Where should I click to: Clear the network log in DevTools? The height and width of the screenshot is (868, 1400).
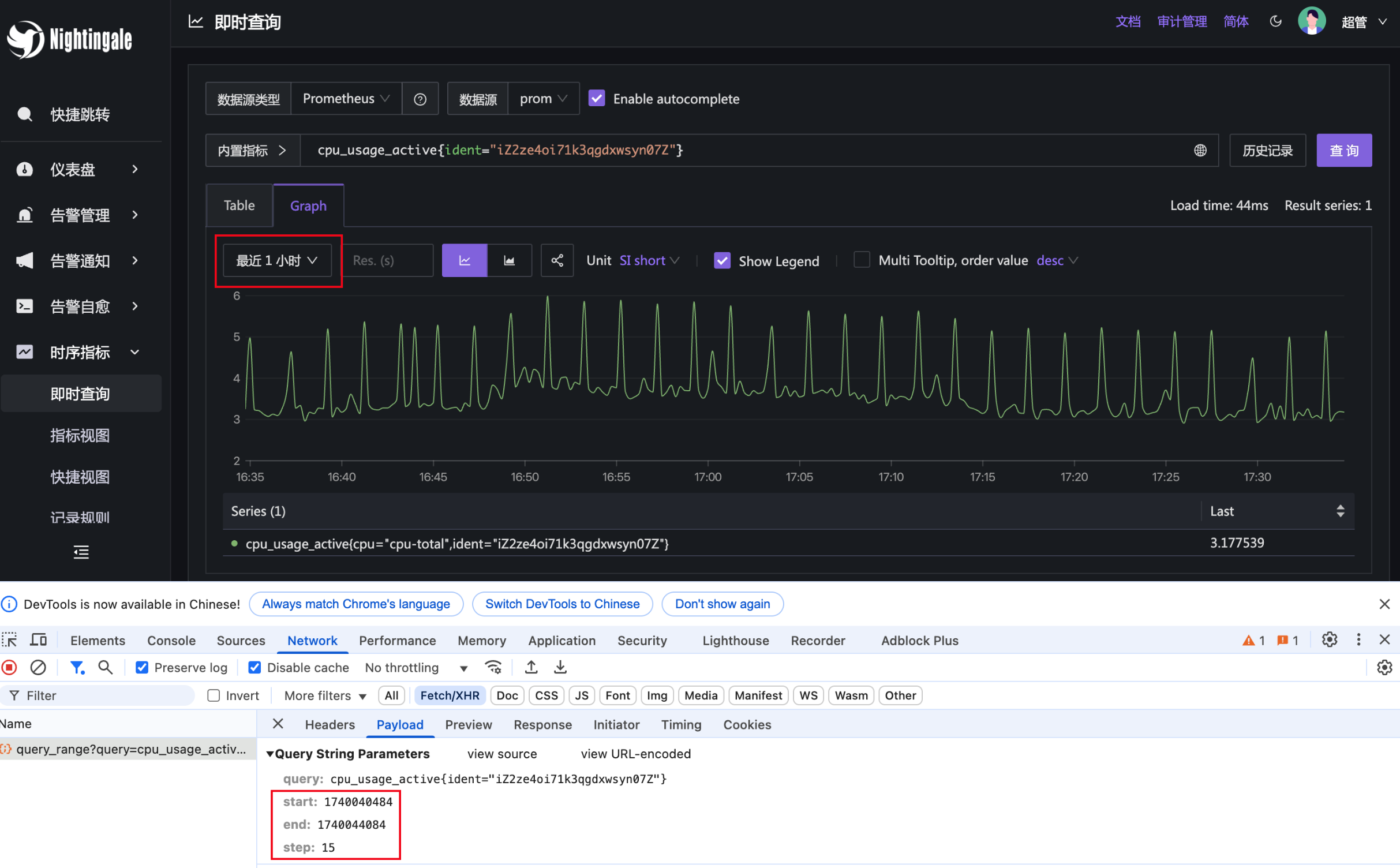click(x=38, y=668)
